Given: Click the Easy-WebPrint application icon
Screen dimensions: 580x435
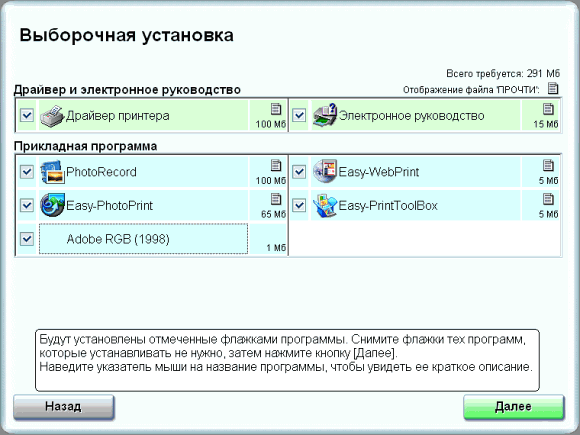Looking at the screenshot, I should (325, 171).
